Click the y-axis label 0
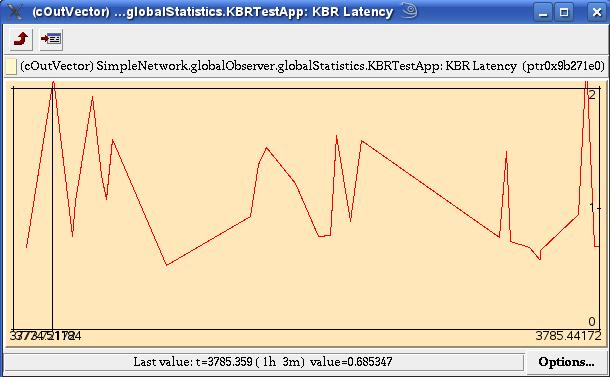The height and width of the screenshot is (377, 610). coord(592,322)
